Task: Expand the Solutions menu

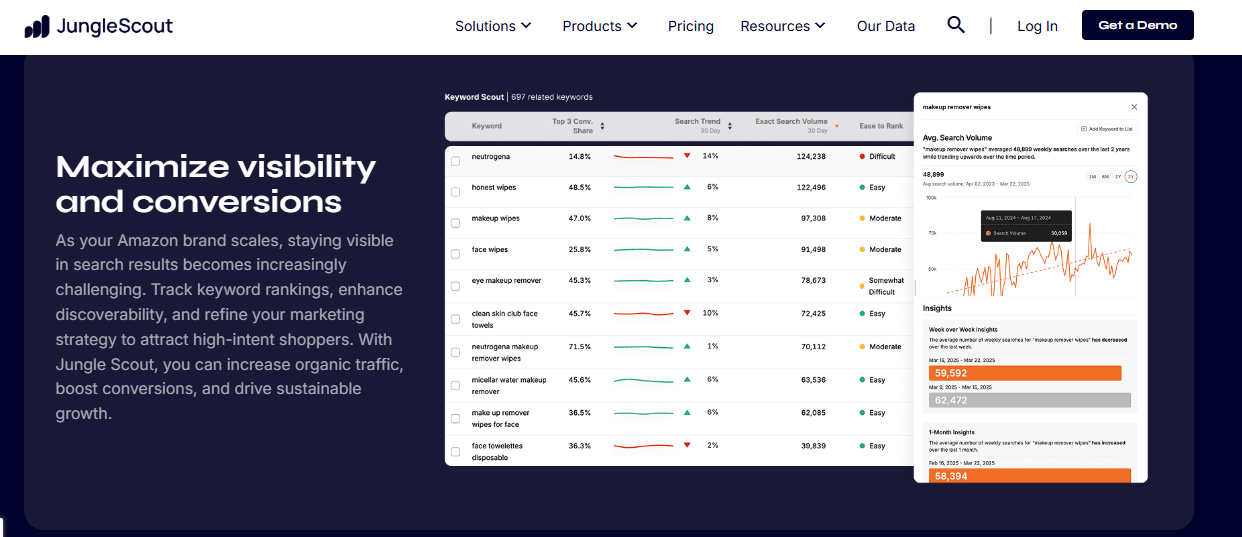Action: pos(493,26)
